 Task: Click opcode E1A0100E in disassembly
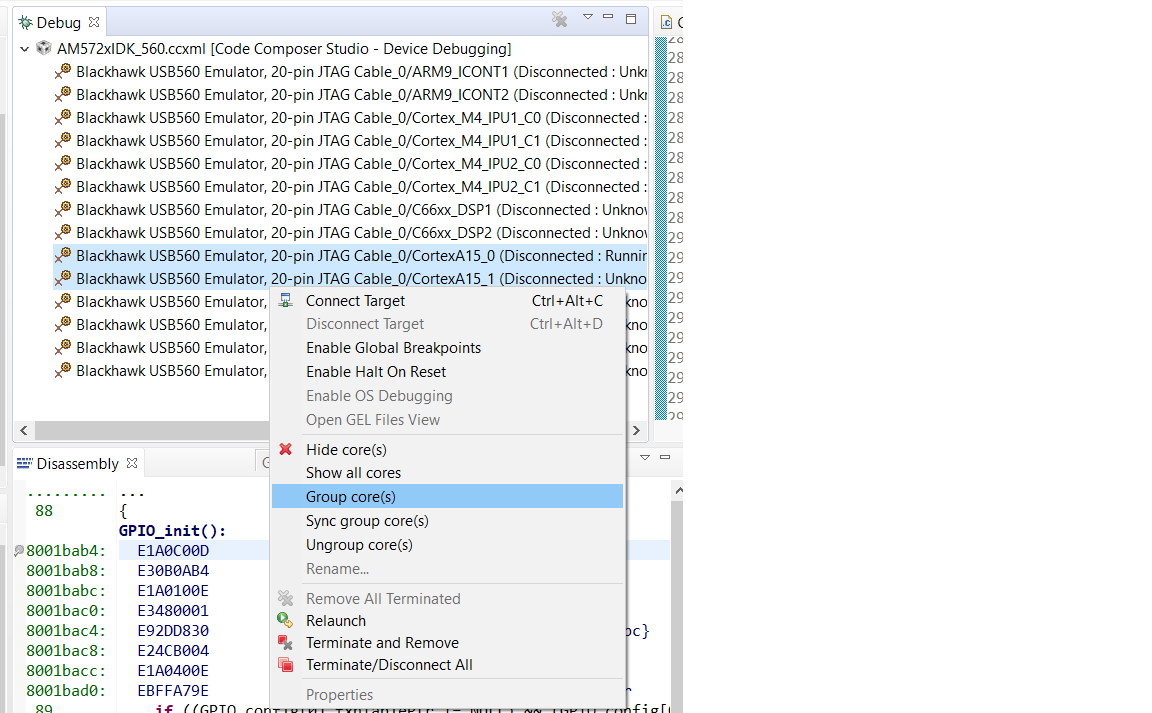click(x=173, y=591)
